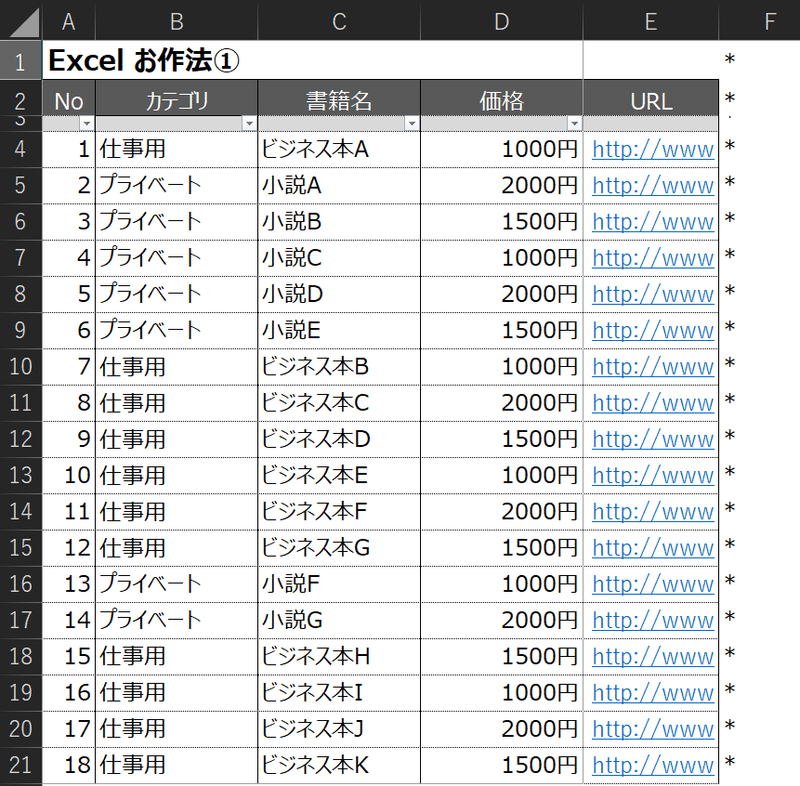
Task: Click the 書籍名 header cell
Action: pyautogui.click(x=339, y=100)
